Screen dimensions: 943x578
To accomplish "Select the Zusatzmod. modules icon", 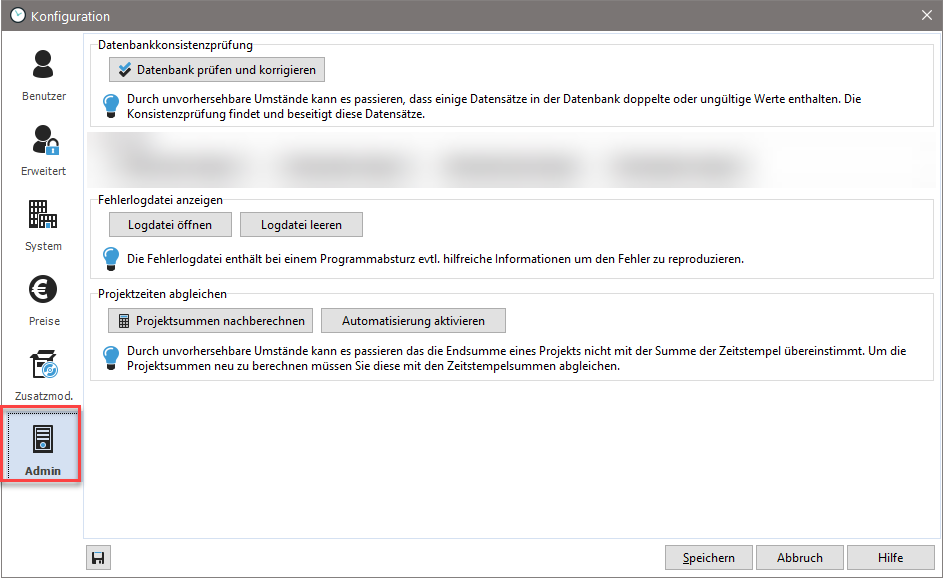I will 43,374.
